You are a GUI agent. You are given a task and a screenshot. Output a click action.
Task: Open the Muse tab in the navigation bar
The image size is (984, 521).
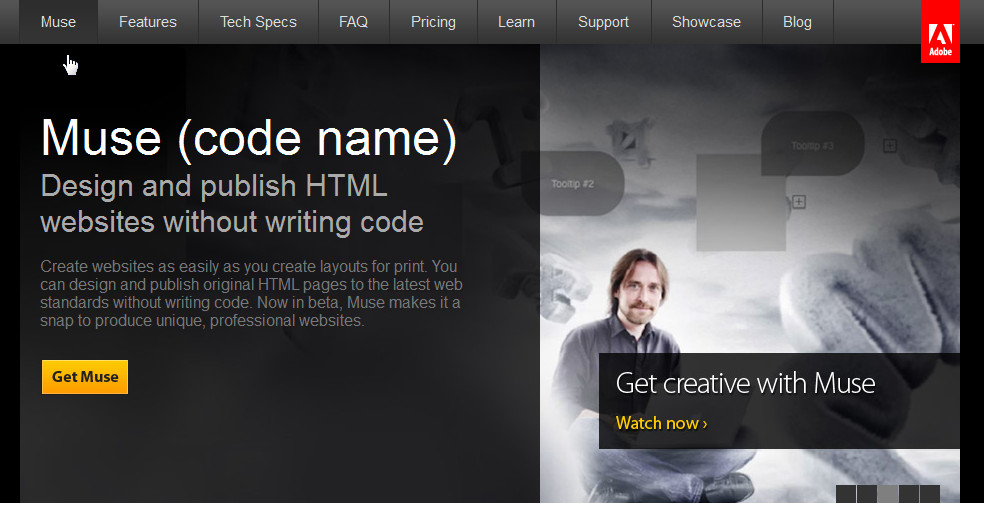58,22
